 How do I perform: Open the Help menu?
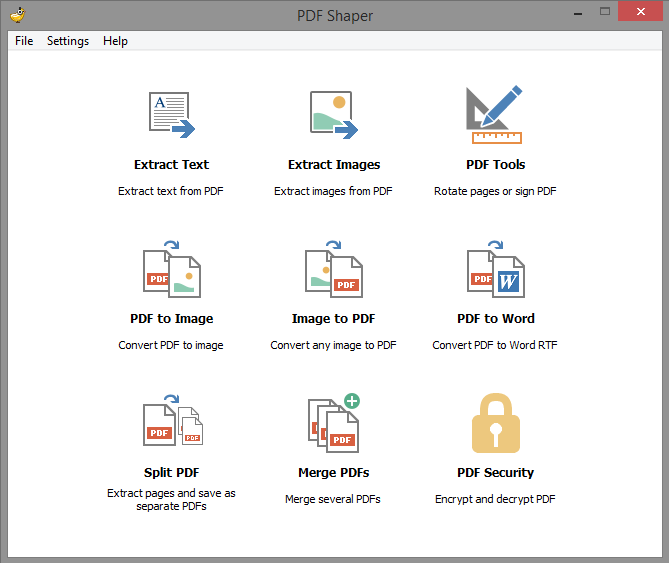pyautogui.click(x=115, y=41)
